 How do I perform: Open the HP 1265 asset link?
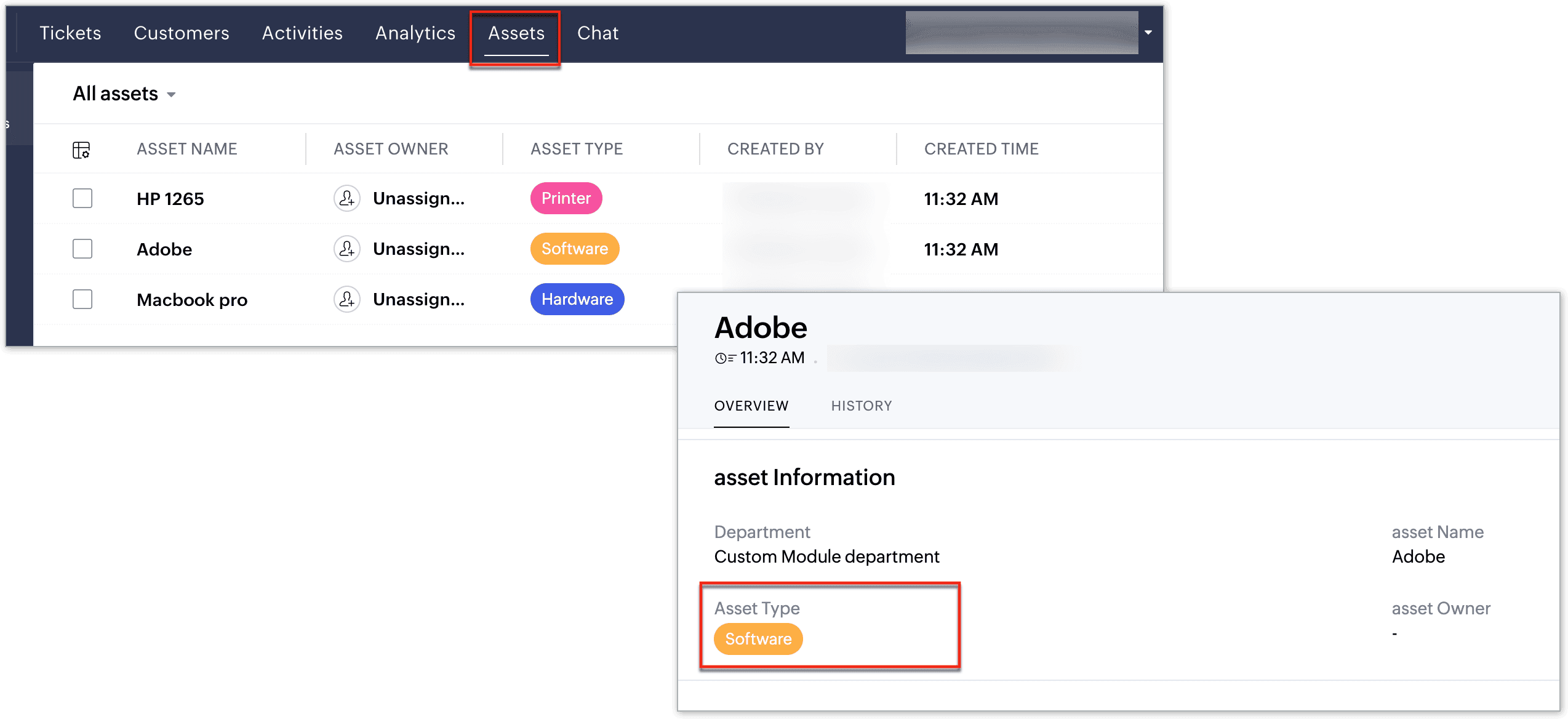170,199
